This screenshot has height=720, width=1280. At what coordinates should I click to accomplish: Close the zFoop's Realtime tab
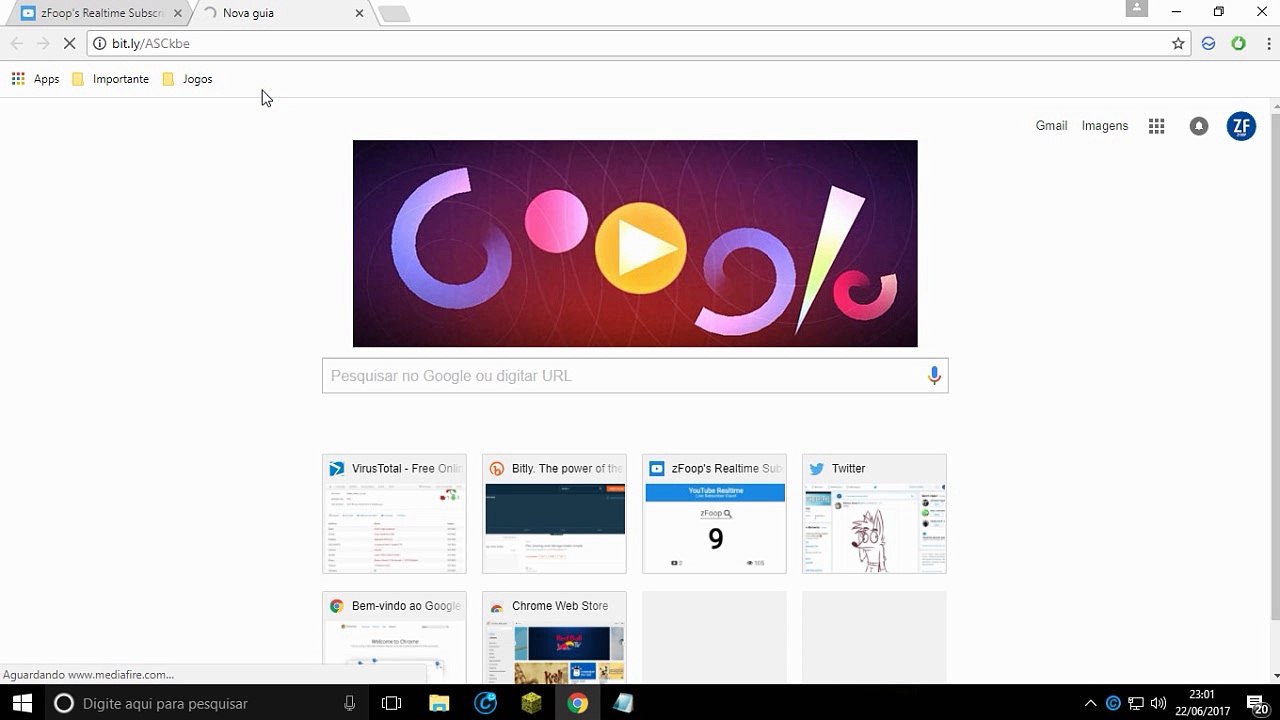[178, 13]
